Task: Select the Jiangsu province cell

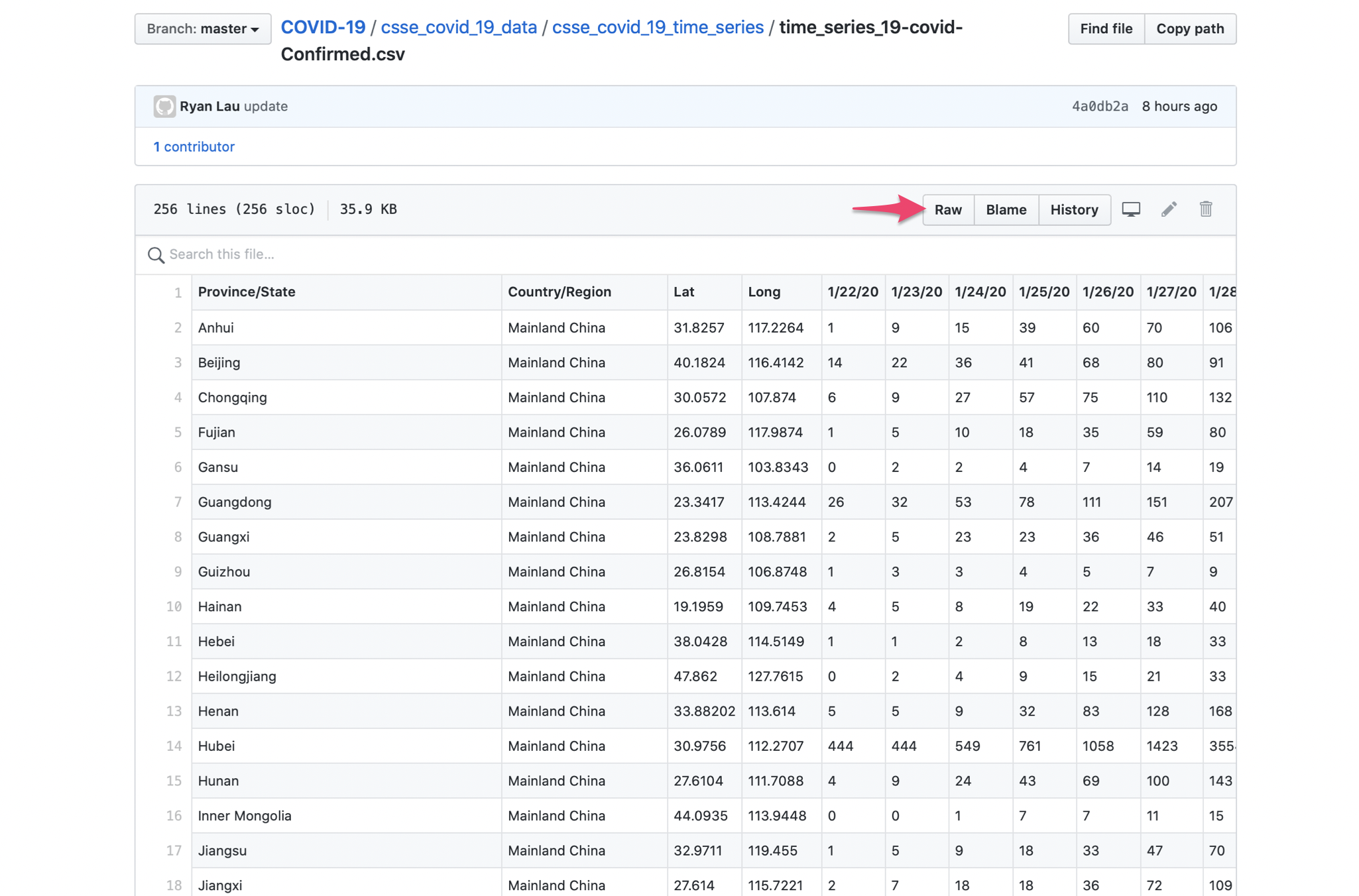Action: (347, 851)
